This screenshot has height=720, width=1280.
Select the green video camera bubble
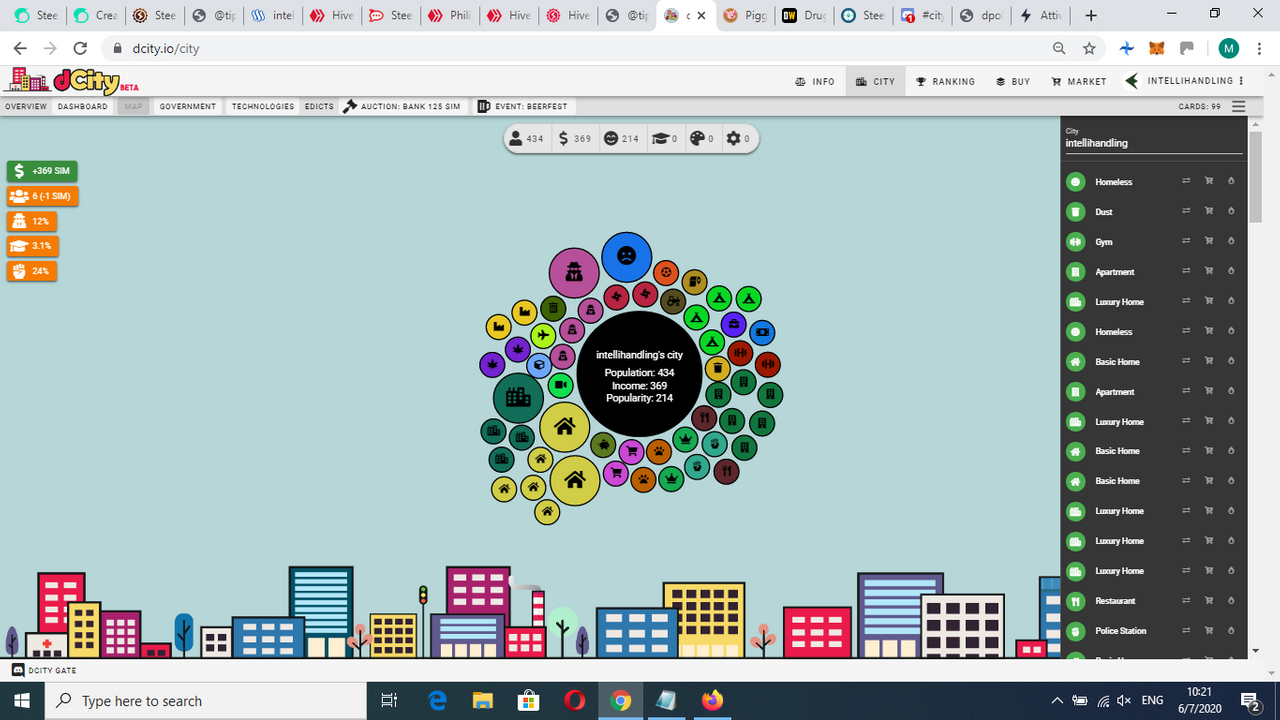pos(560,384)
